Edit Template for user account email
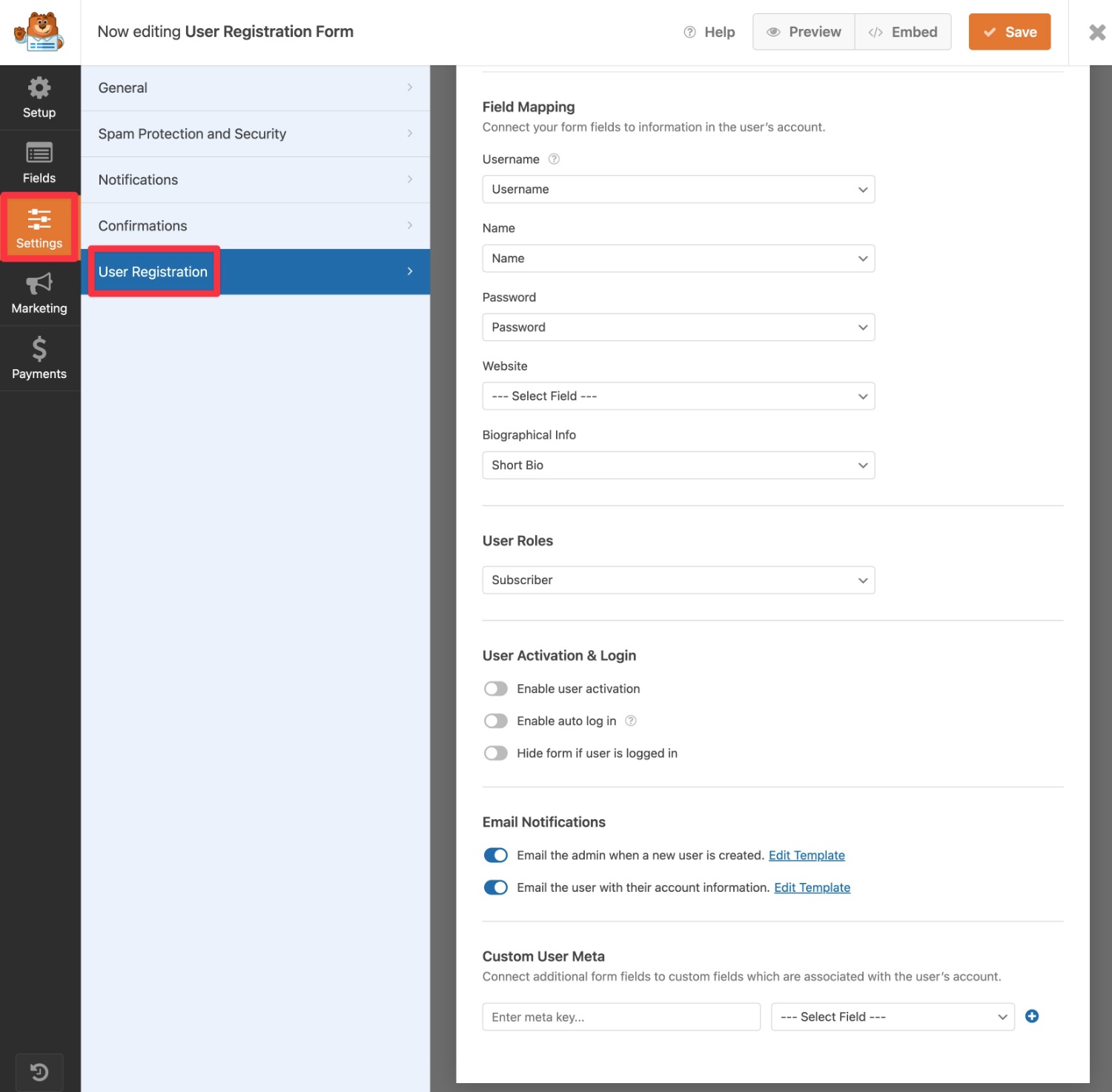The image size is (1112, 1092). (812, 887)
